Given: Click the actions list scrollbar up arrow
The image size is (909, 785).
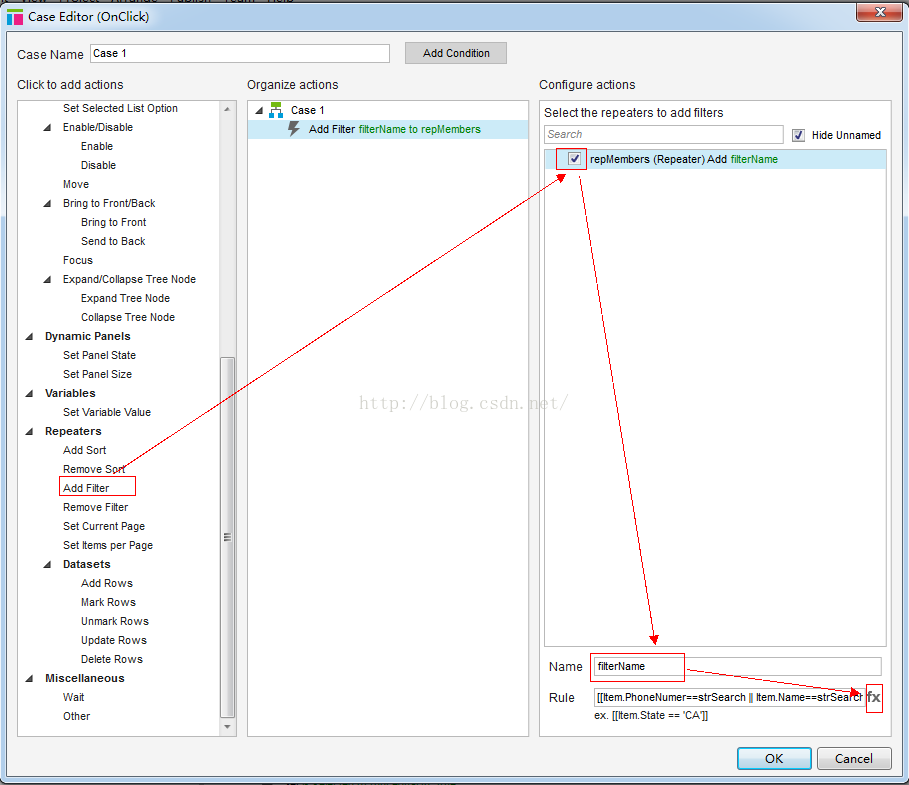Looking at the screenshot, I should pos(227,109).
